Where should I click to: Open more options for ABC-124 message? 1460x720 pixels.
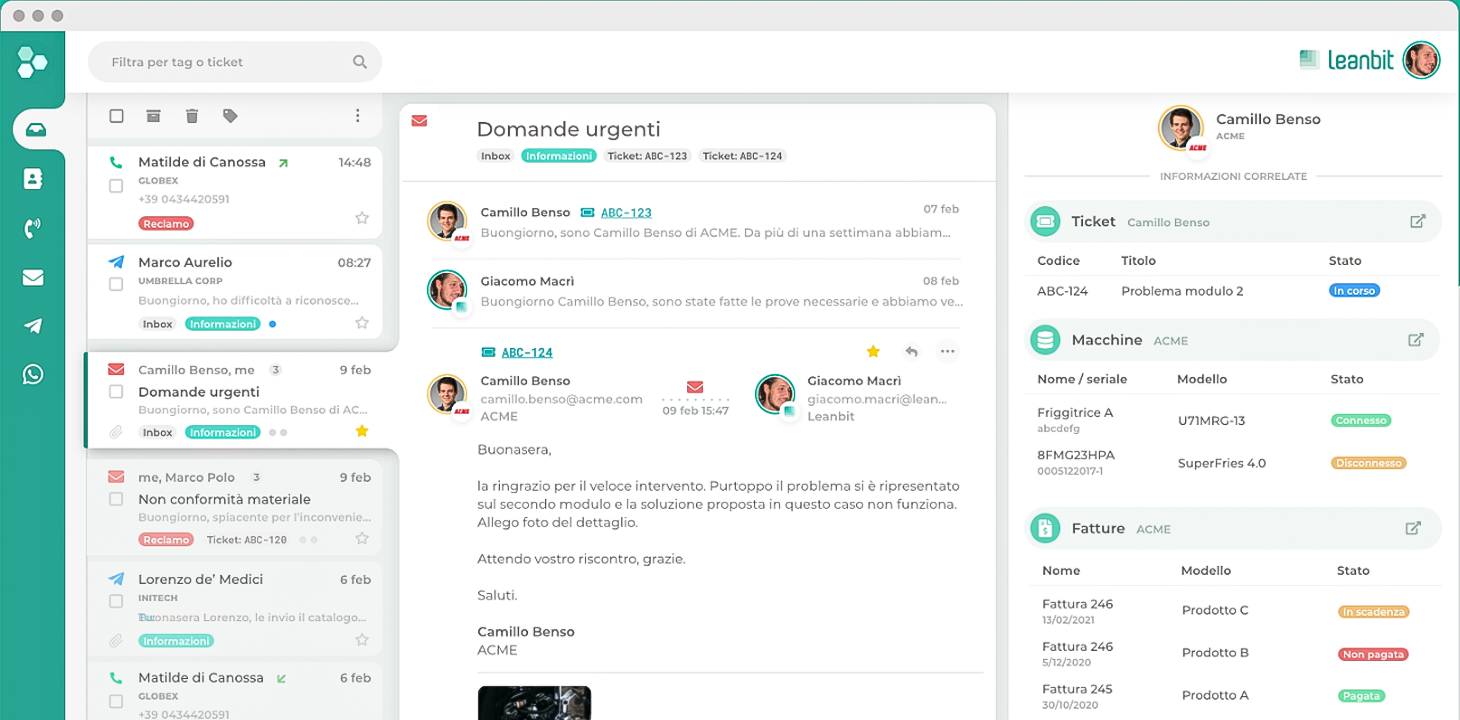point(947,351)
